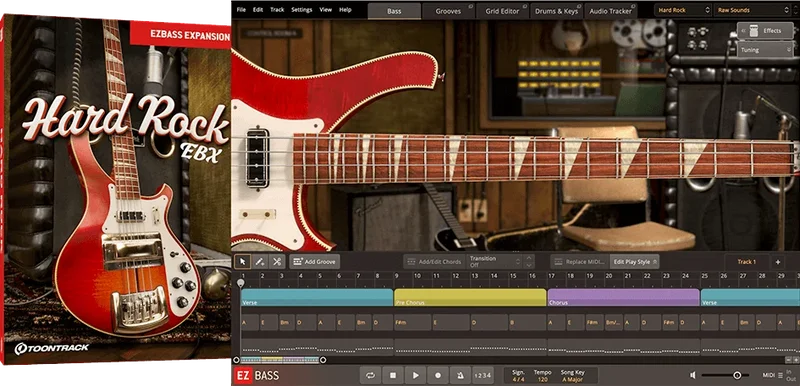Click the playhead marker at bar 1
800x386 pixels.
click(x=241, y=282)
